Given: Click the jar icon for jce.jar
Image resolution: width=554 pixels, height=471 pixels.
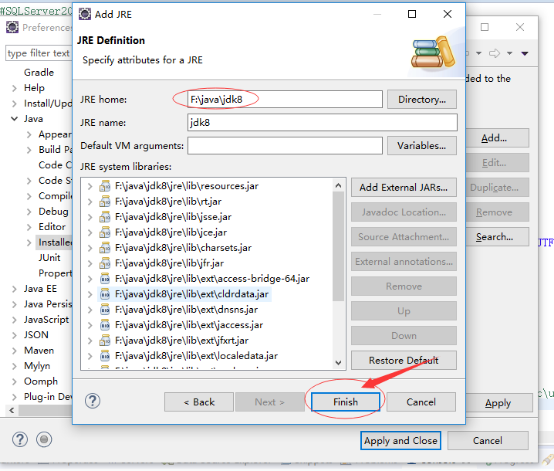Looking at the screenshot, I should coord(105,232).
